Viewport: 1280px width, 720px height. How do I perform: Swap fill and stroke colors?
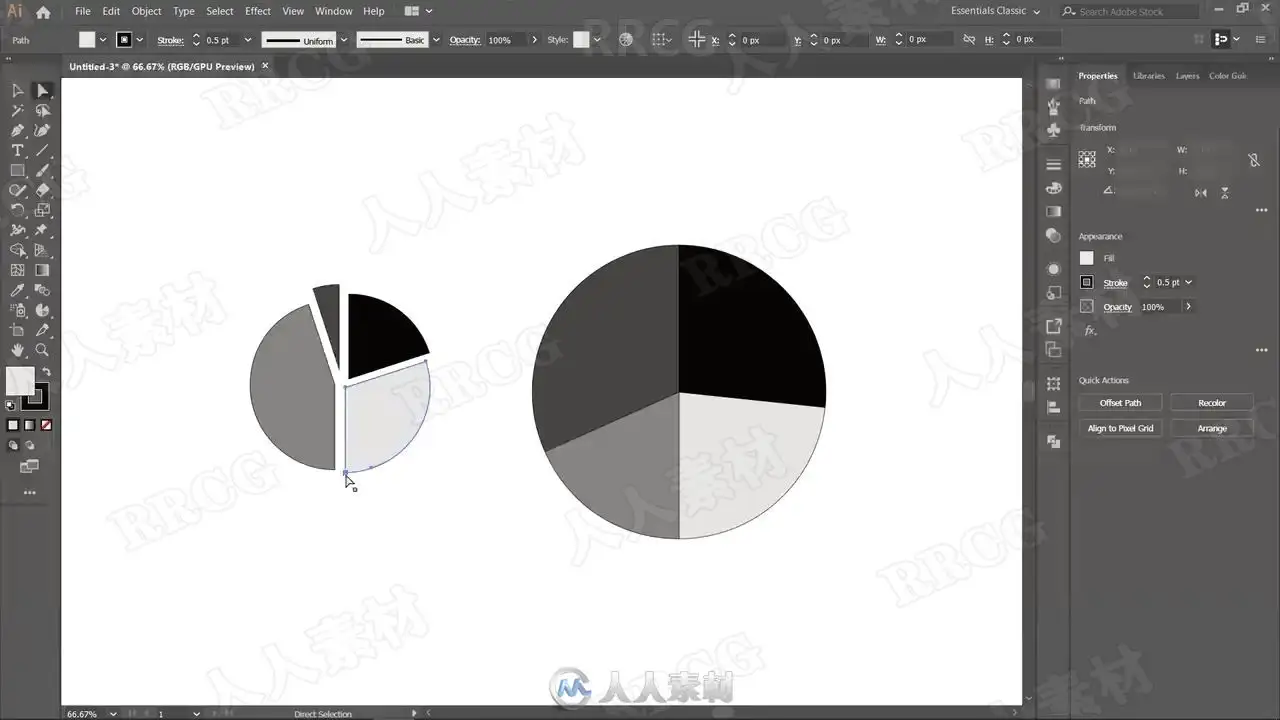click(x=46, y=372)
